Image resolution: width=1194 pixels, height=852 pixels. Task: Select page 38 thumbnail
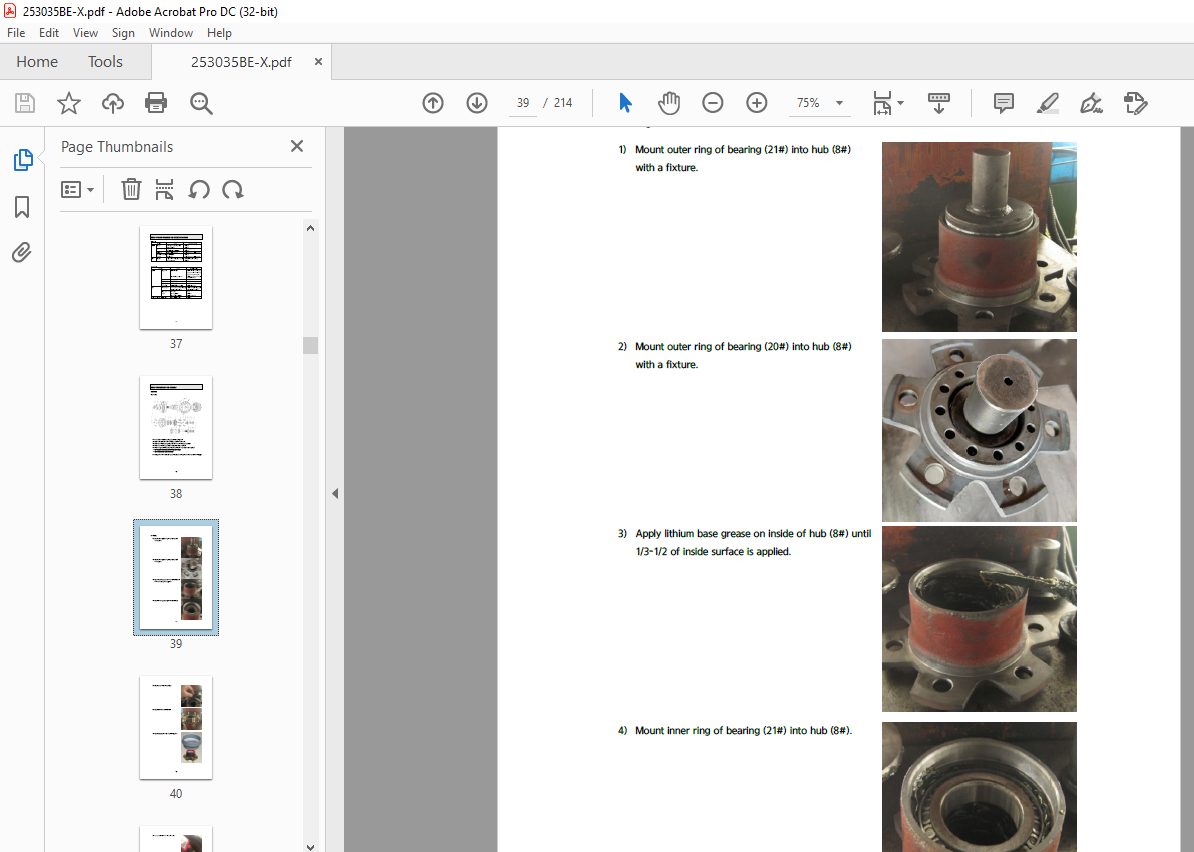point(176,428)
